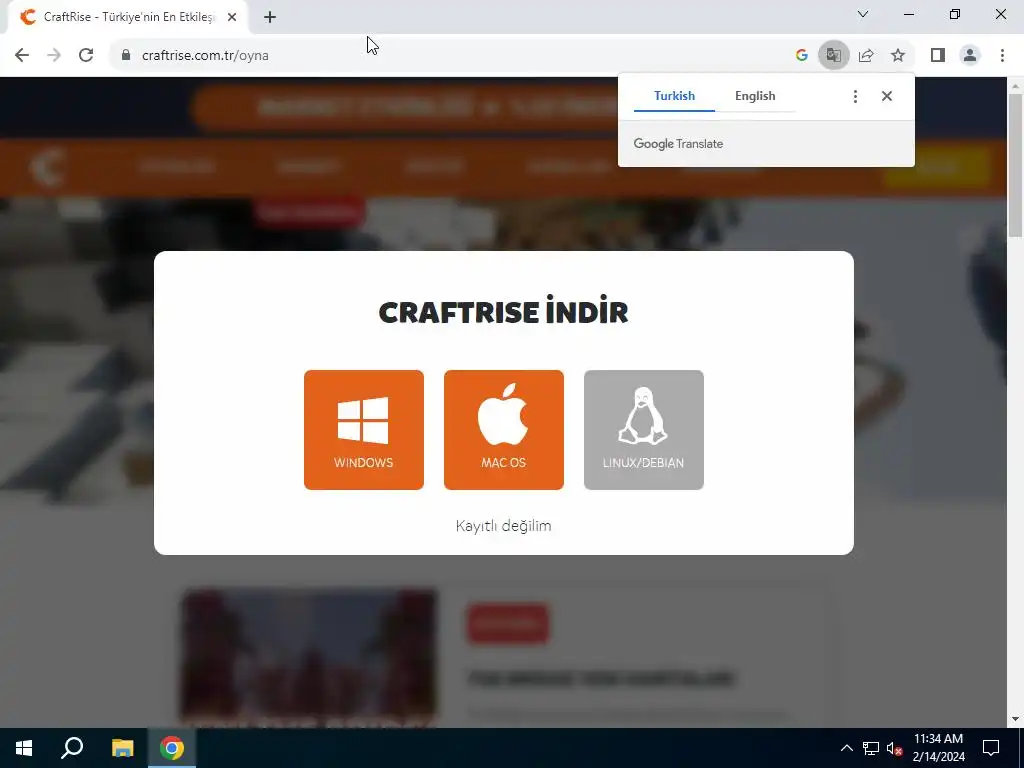The width and height of the screenshot is (1024, 768).
Task: View site information via lock icon
Action: click(x=126, y=55)
